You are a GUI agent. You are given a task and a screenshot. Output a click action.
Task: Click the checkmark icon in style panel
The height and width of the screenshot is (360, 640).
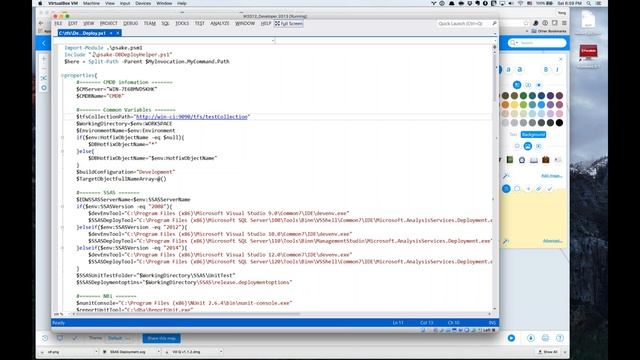(x=550, y=189)
